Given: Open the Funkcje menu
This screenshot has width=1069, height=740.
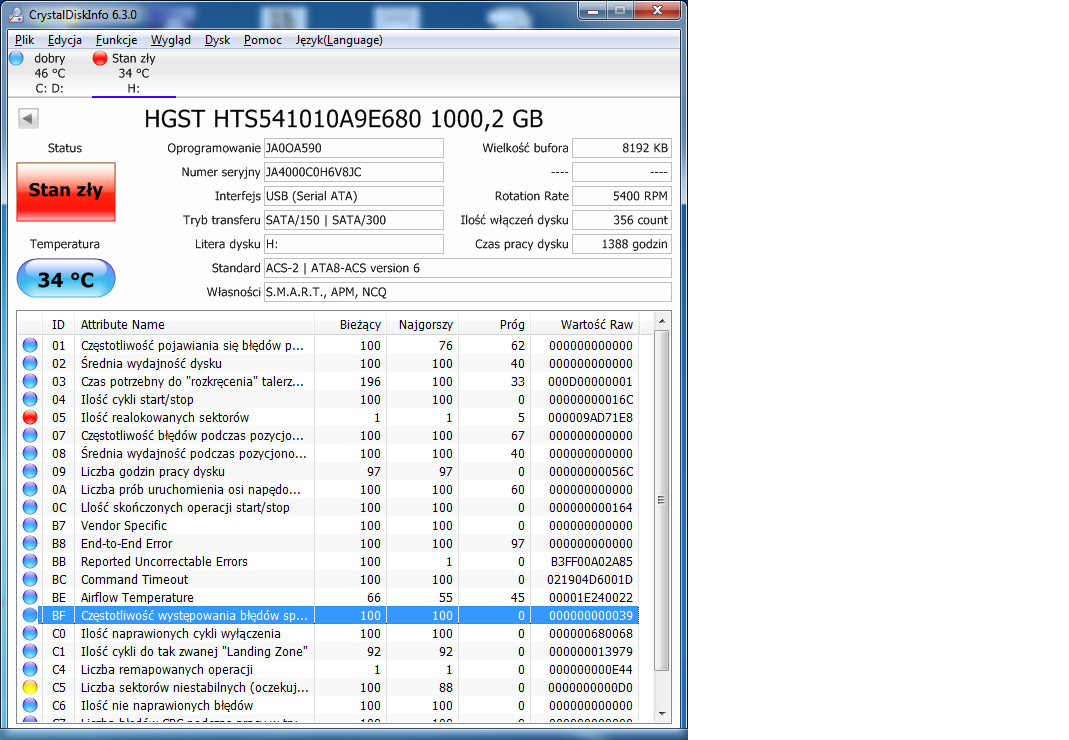Looking at the screenshot, I should [x=117, y=40].
